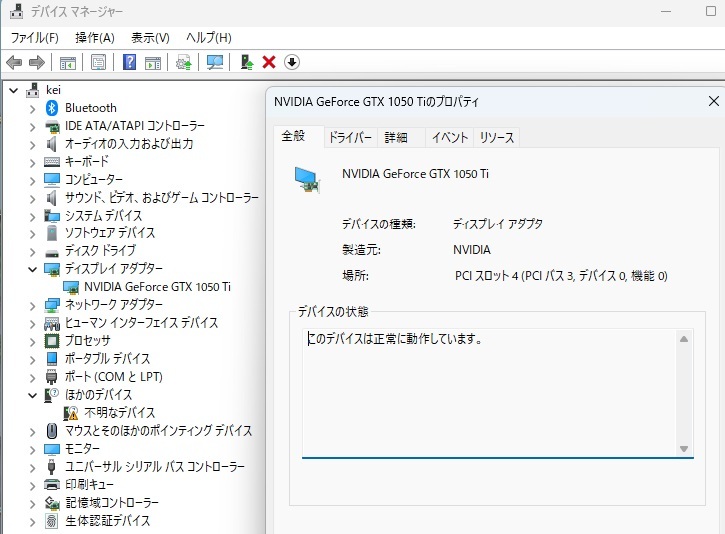Image resolution: width=725 pixels, height=534 pixels.
Task: Switch to the ドライバー tab
Action: [350, 137]
